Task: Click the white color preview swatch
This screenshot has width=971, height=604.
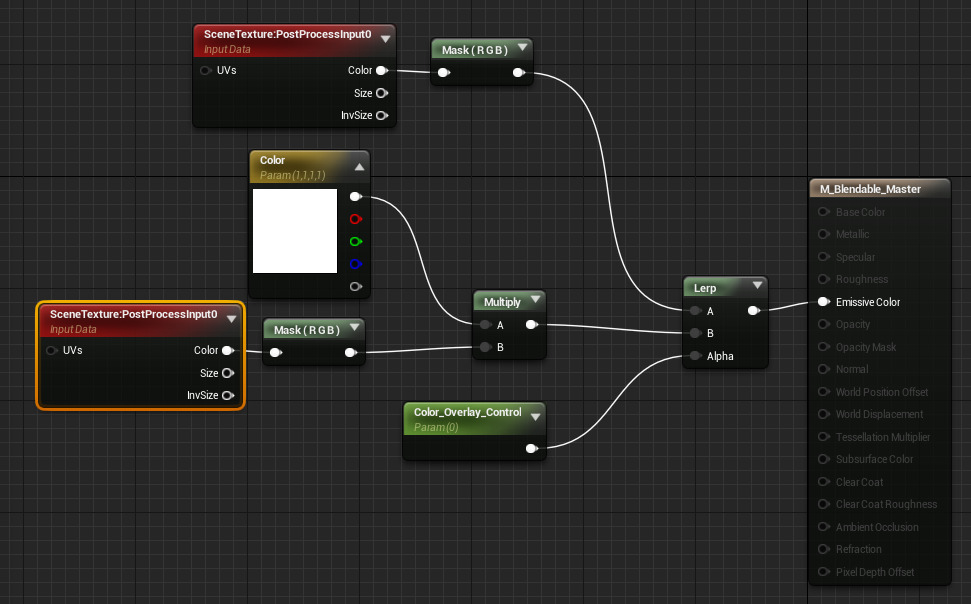Action: click(x=295, y=231)
